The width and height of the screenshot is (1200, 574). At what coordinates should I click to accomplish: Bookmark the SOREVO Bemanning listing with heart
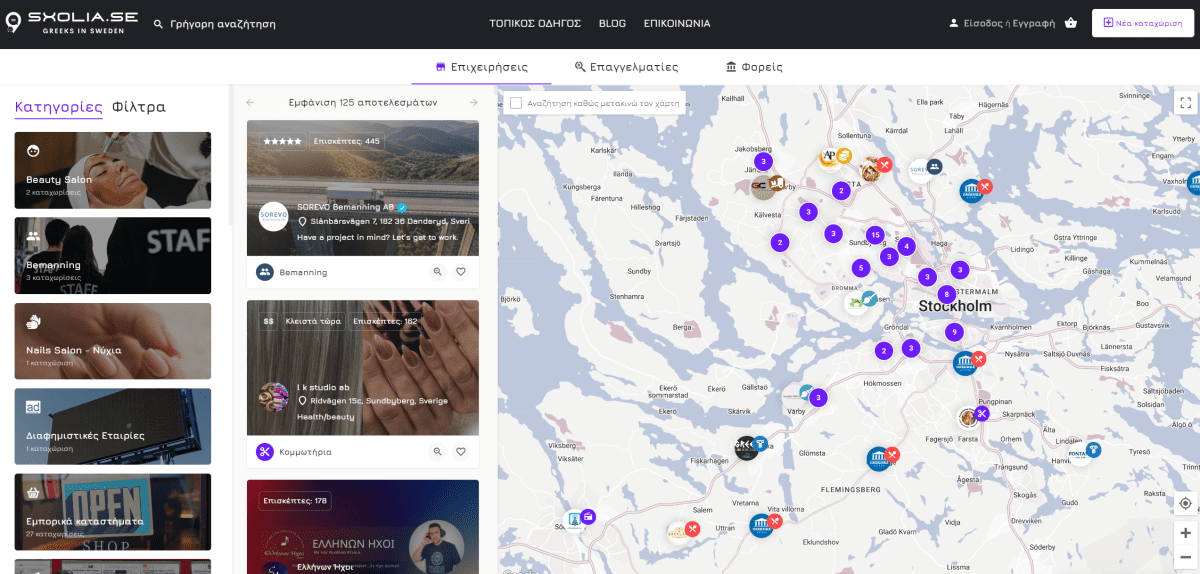(461, 272)
